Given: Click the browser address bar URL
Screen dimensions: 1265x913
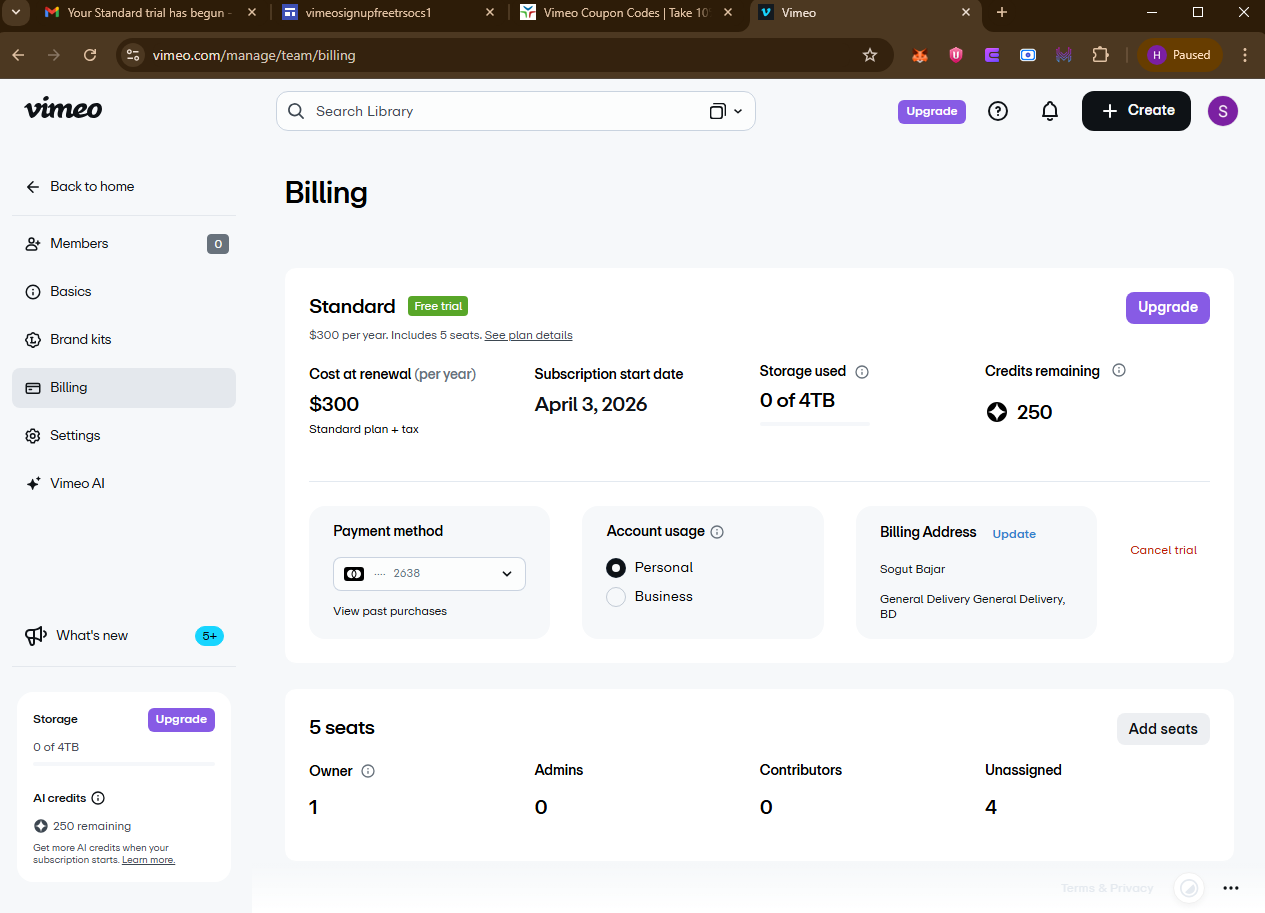Looking at the screenshot, I should (254, 55).
